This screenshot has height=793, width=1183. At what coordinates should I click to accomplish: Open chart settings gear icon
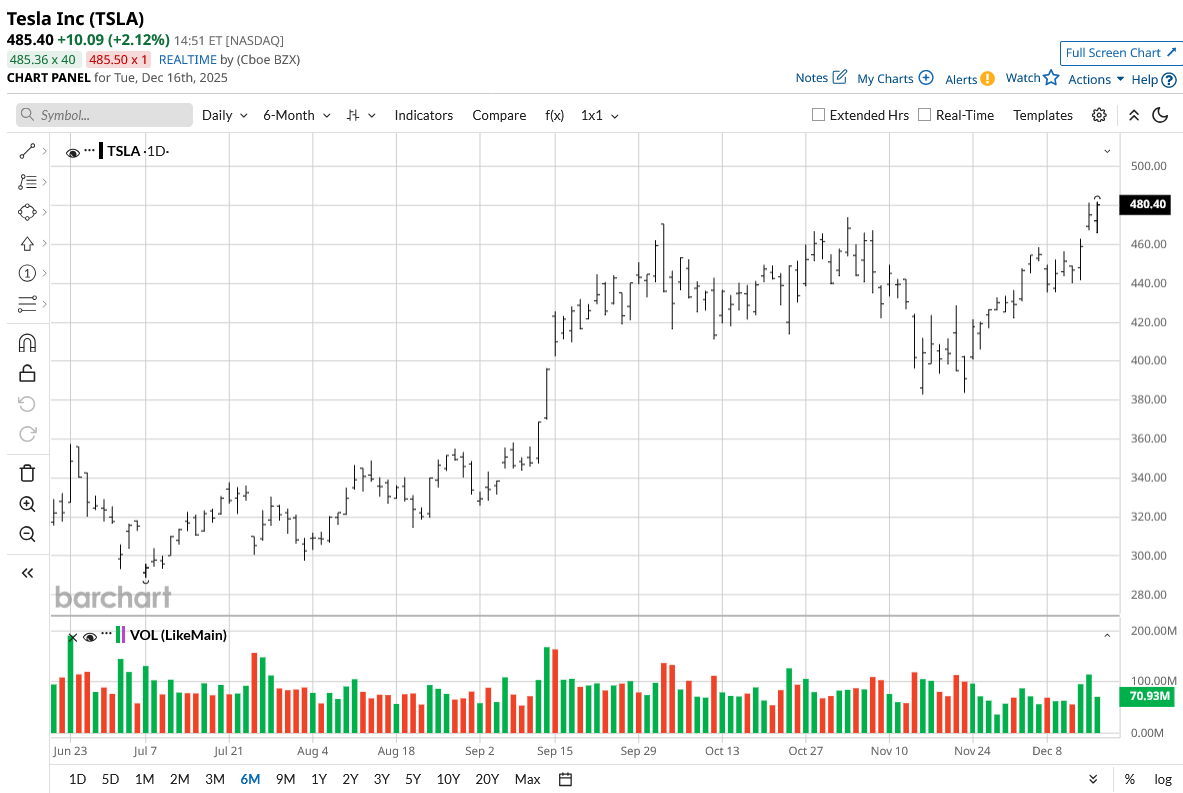pos(1099,115)
